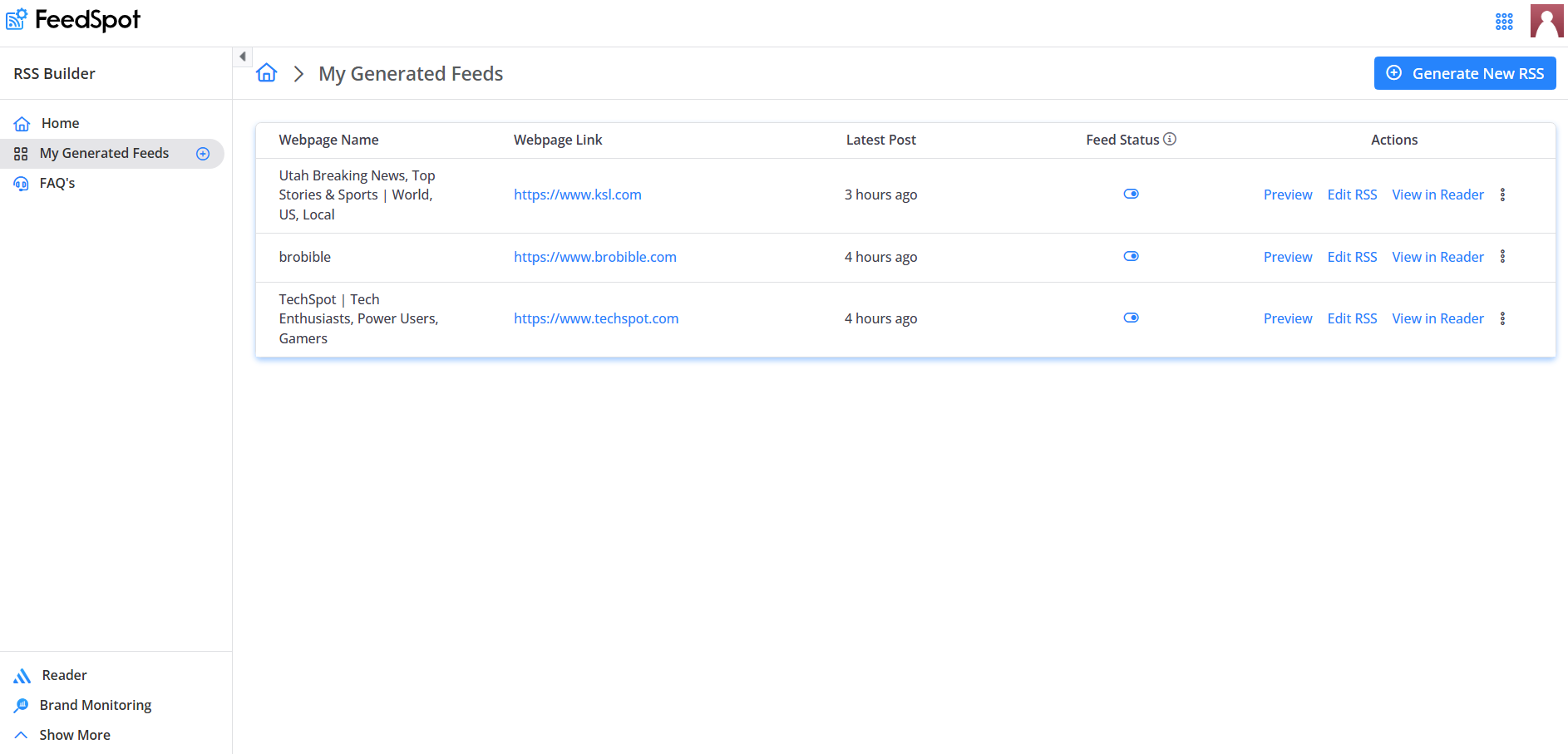
Task: Open FAQ's from the sidebar menu
Action: point(57,183)
